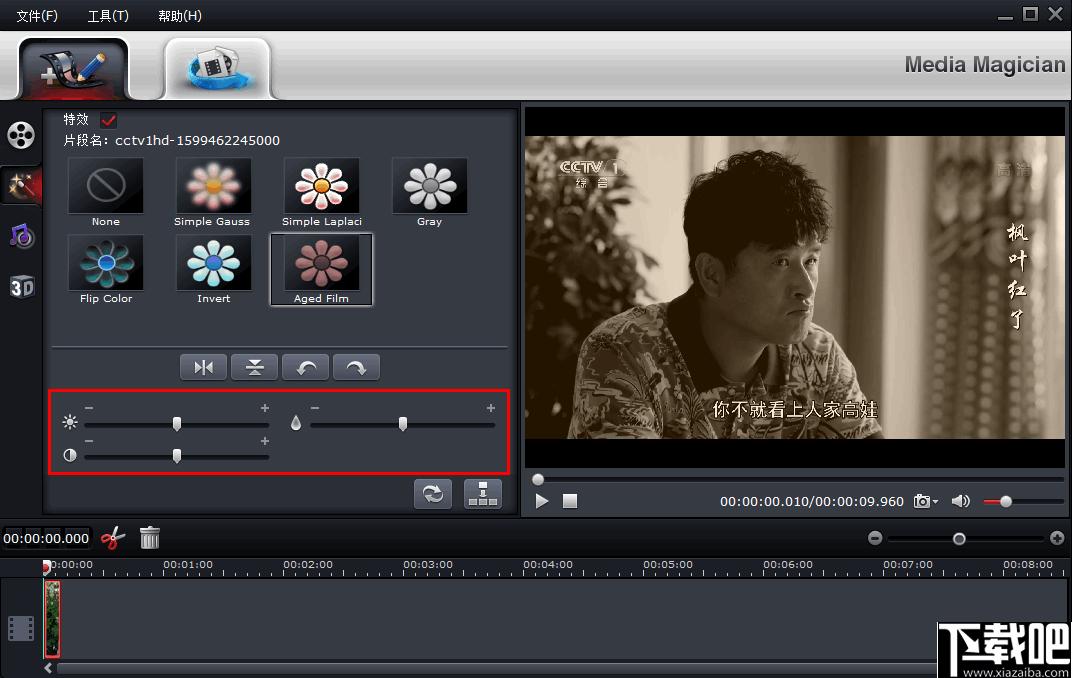Viewport: 1073px width, 678px height.
Task: Increase saturation with the plus sign
Action: [x=491, y=408]
